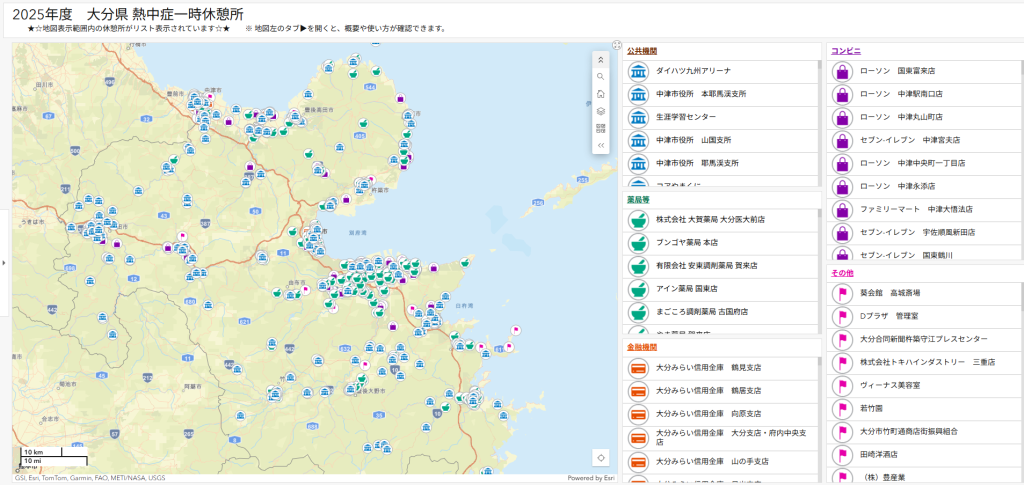Click bag icon beside ローソン 中津丸山町店
This screenshot has width=1024, height=485.
tap(842, 117)
